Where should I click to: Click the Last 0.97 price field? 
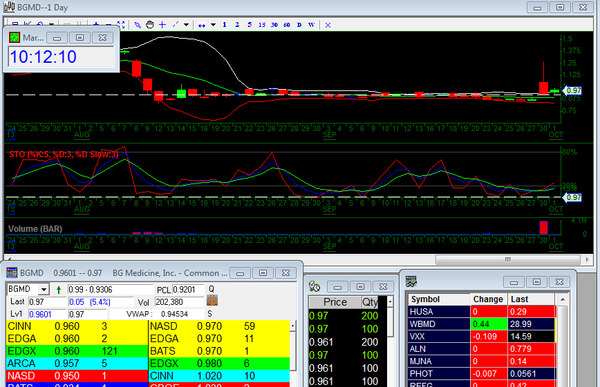tap(47, 302)
